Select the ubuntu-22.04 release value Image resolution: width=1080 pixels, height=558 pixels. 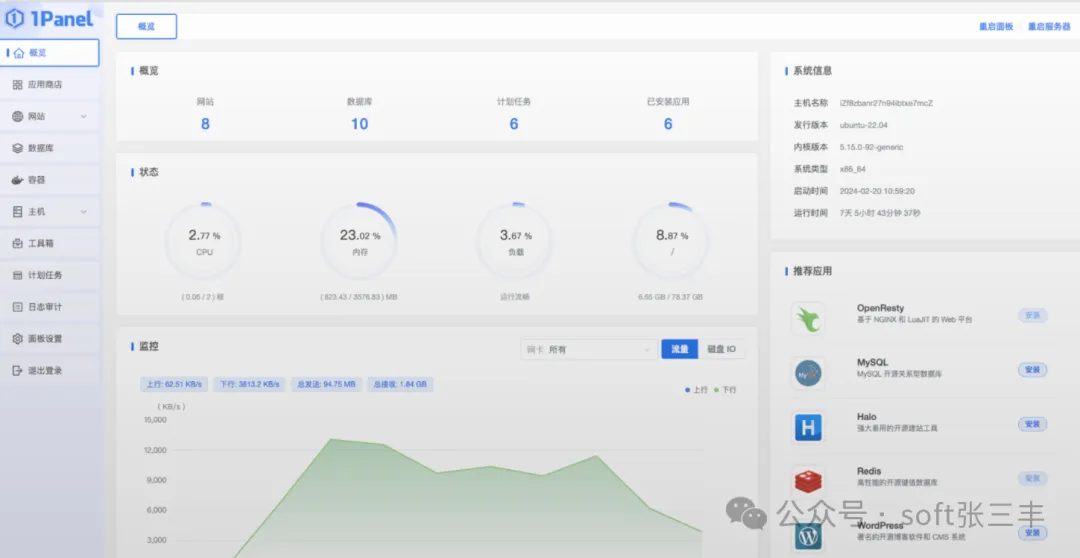coord(864,125)
